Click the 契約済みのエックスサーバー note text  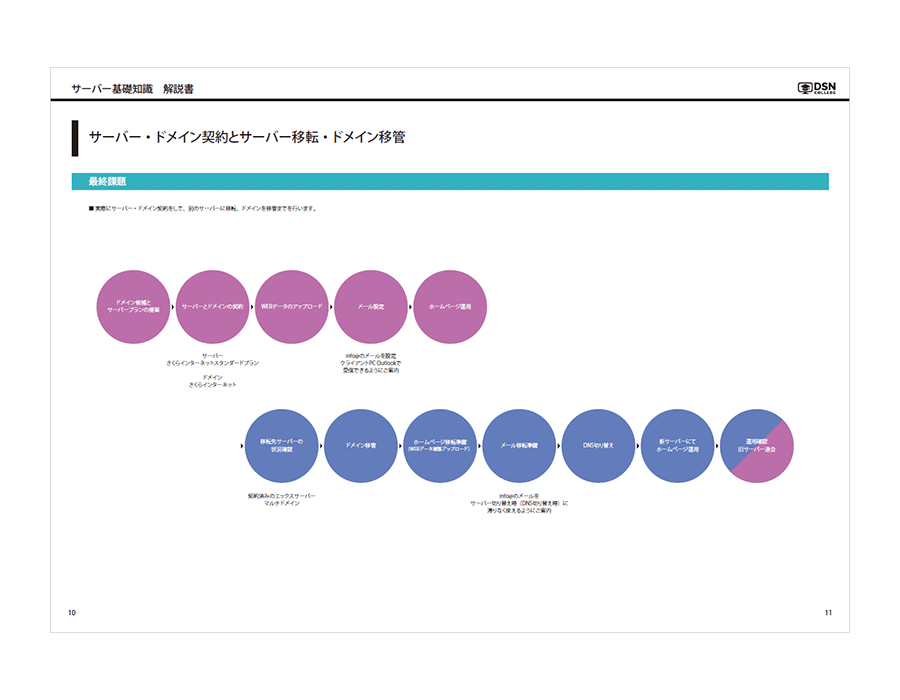pos(281,495)
